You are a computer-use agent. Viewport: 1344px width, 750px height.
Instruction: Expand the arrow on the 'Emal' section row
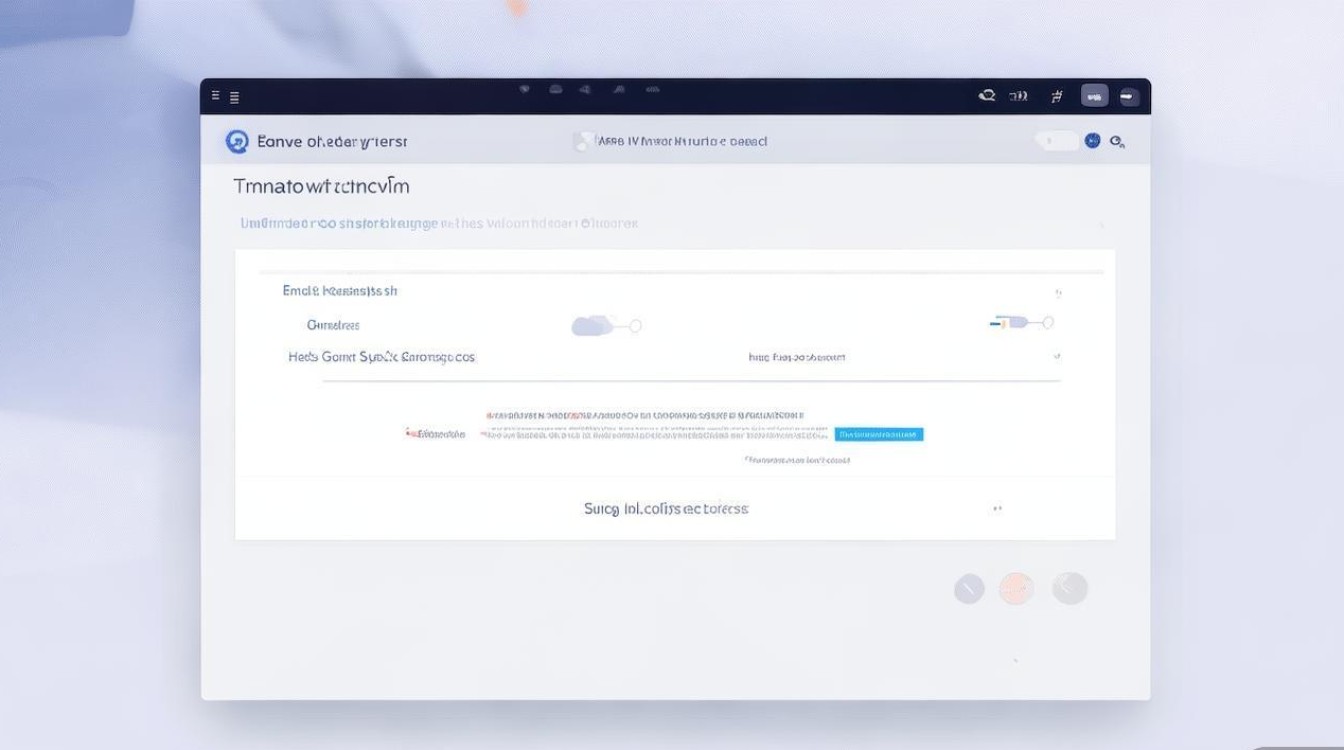coord(1058,293)
